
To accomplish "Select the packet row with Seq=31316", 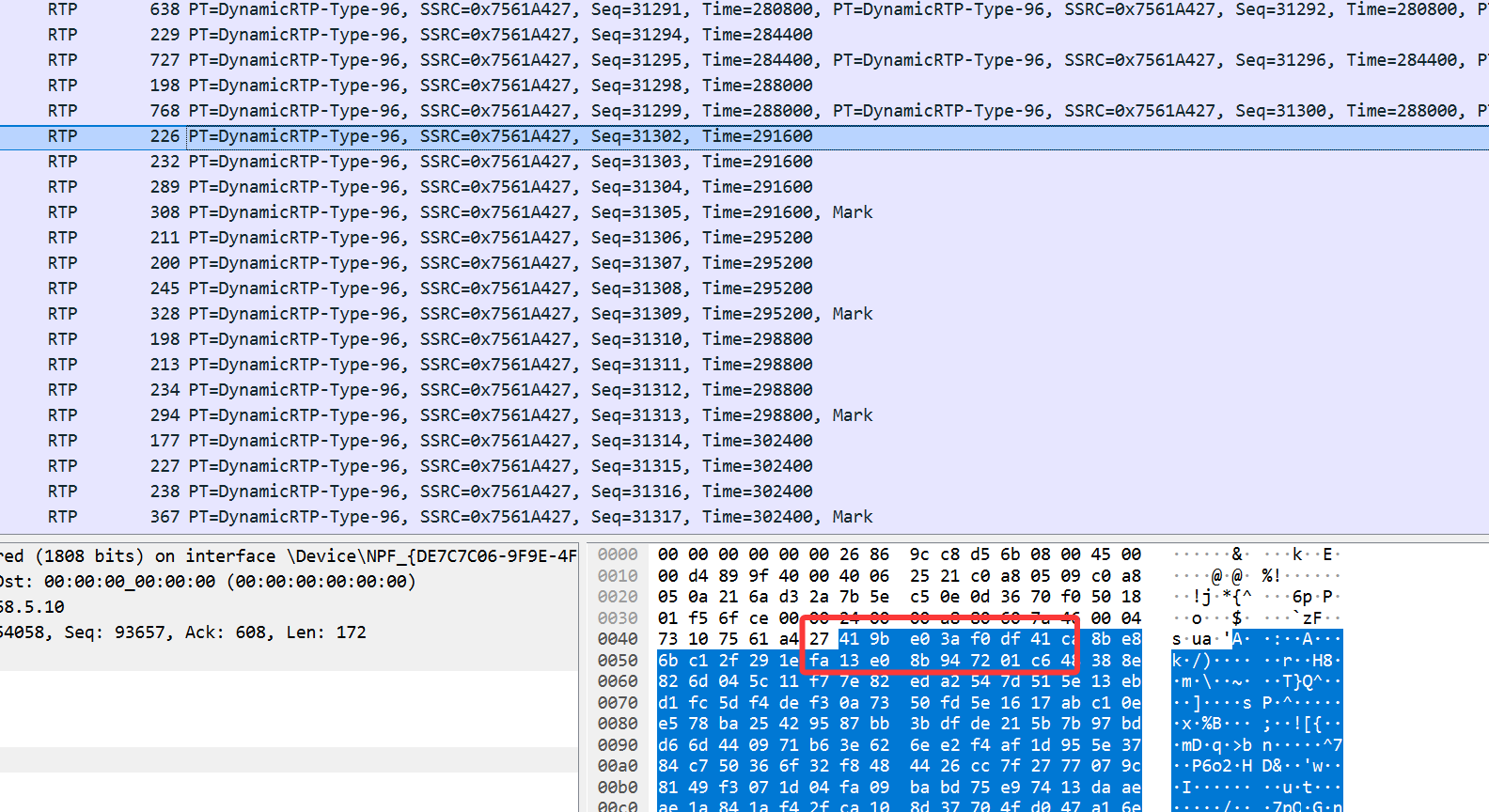I will 744,492.
